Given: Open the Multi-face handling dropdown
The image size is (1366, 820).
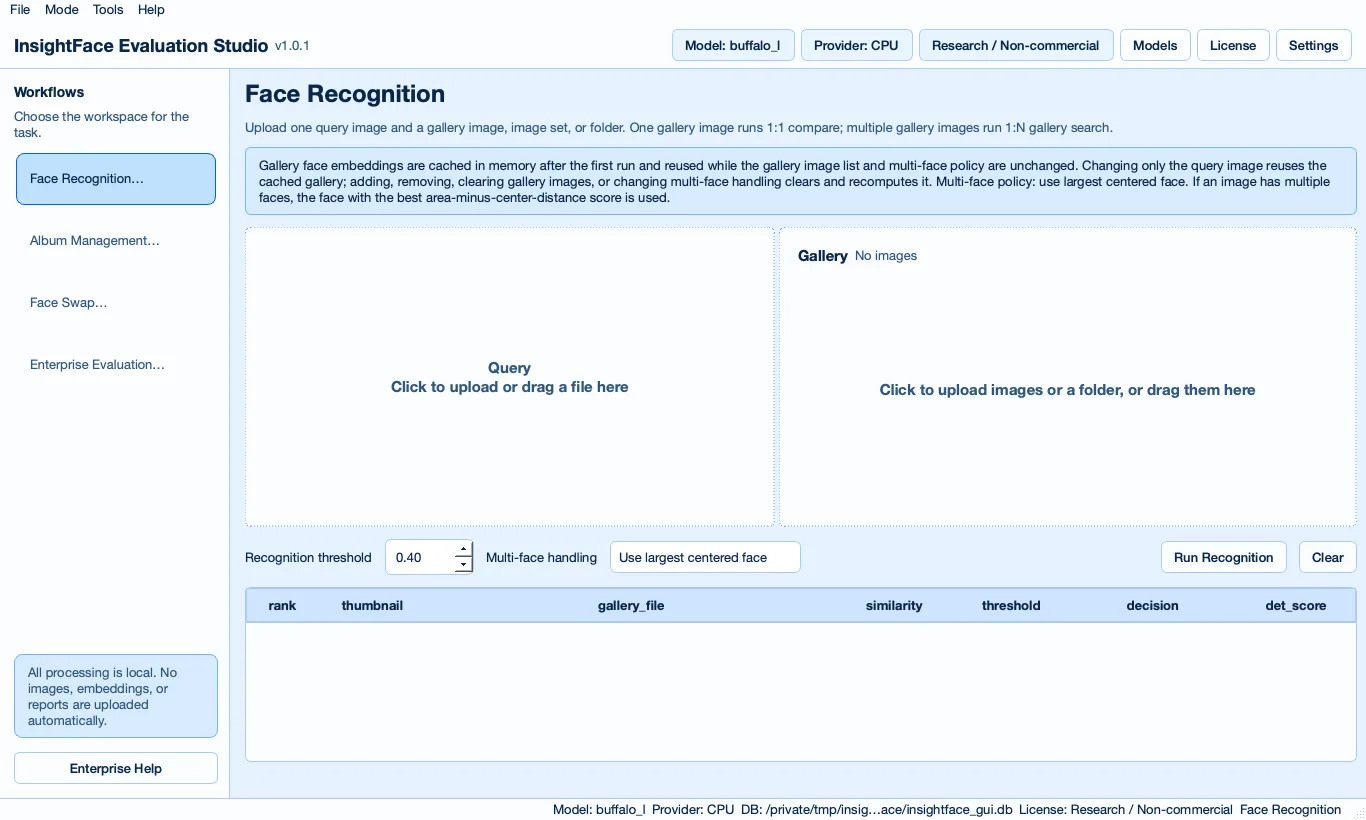Looking at the screenshot, I should (x=705, y=558).
